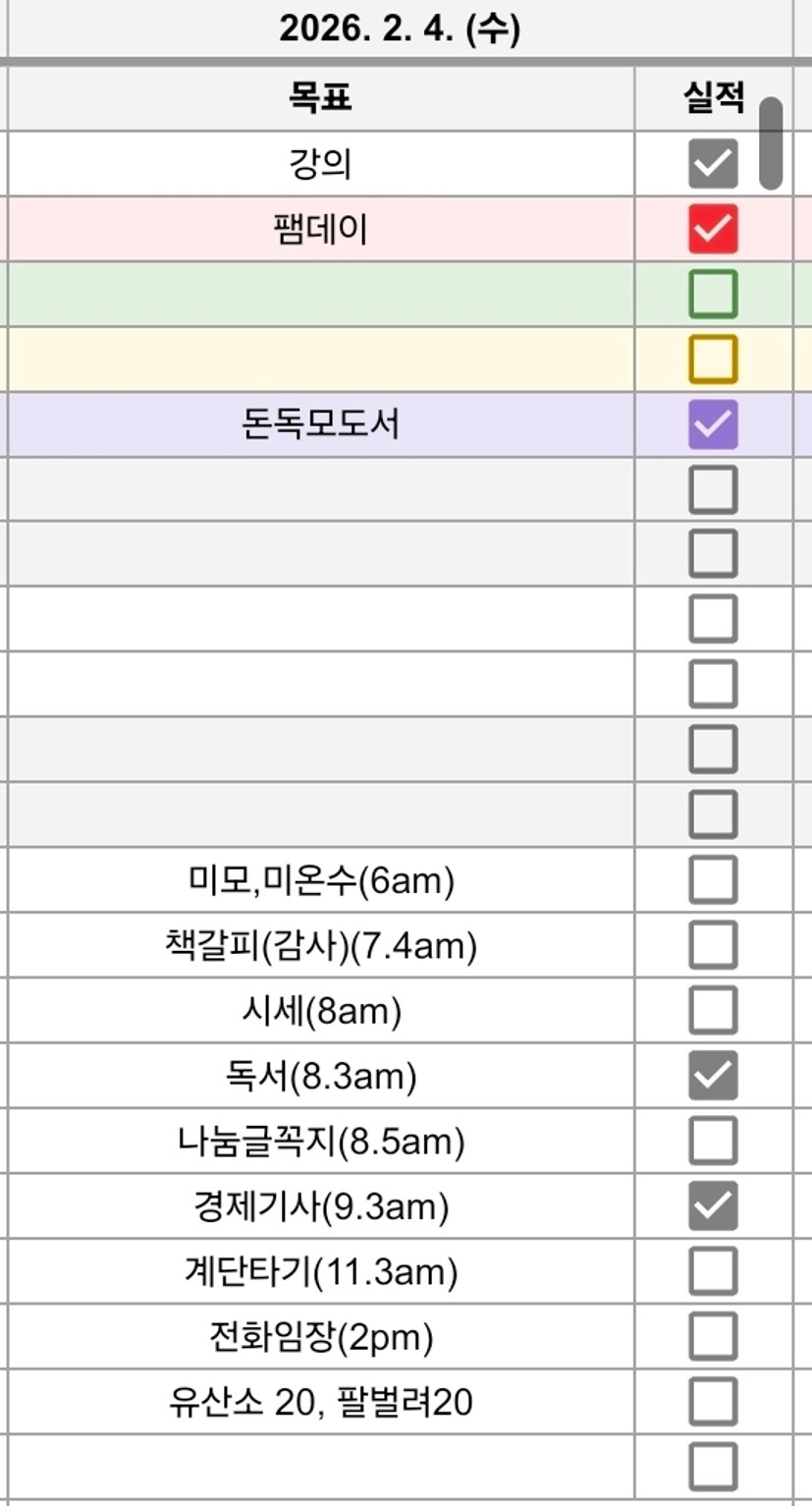Check the 전화임장(2pm) checkbox
The height and width of the screenshot is (1506, 812).
coord(712,1337)
